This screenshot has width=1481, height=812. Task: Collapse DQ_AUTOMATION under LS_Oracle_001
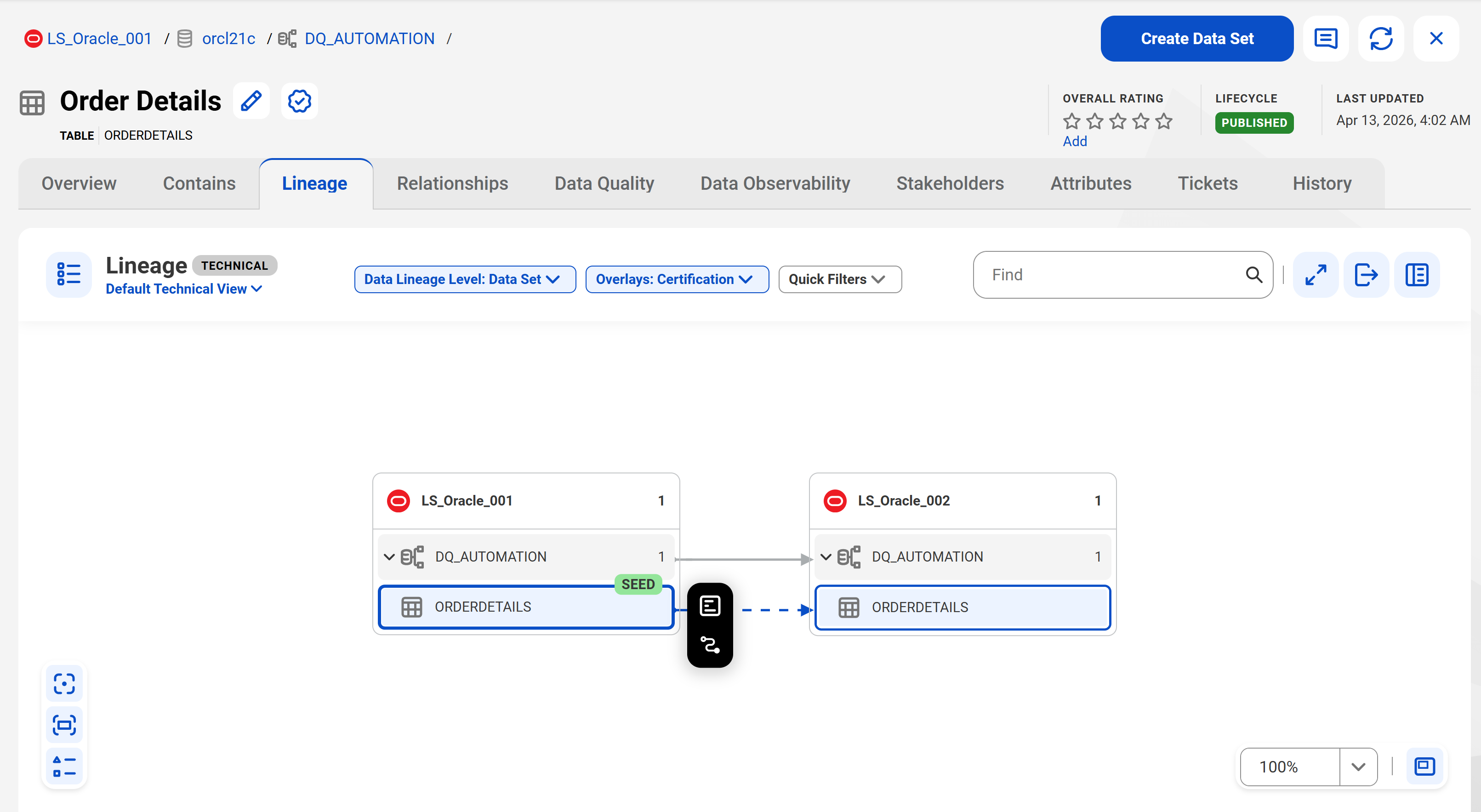point(389,556)
